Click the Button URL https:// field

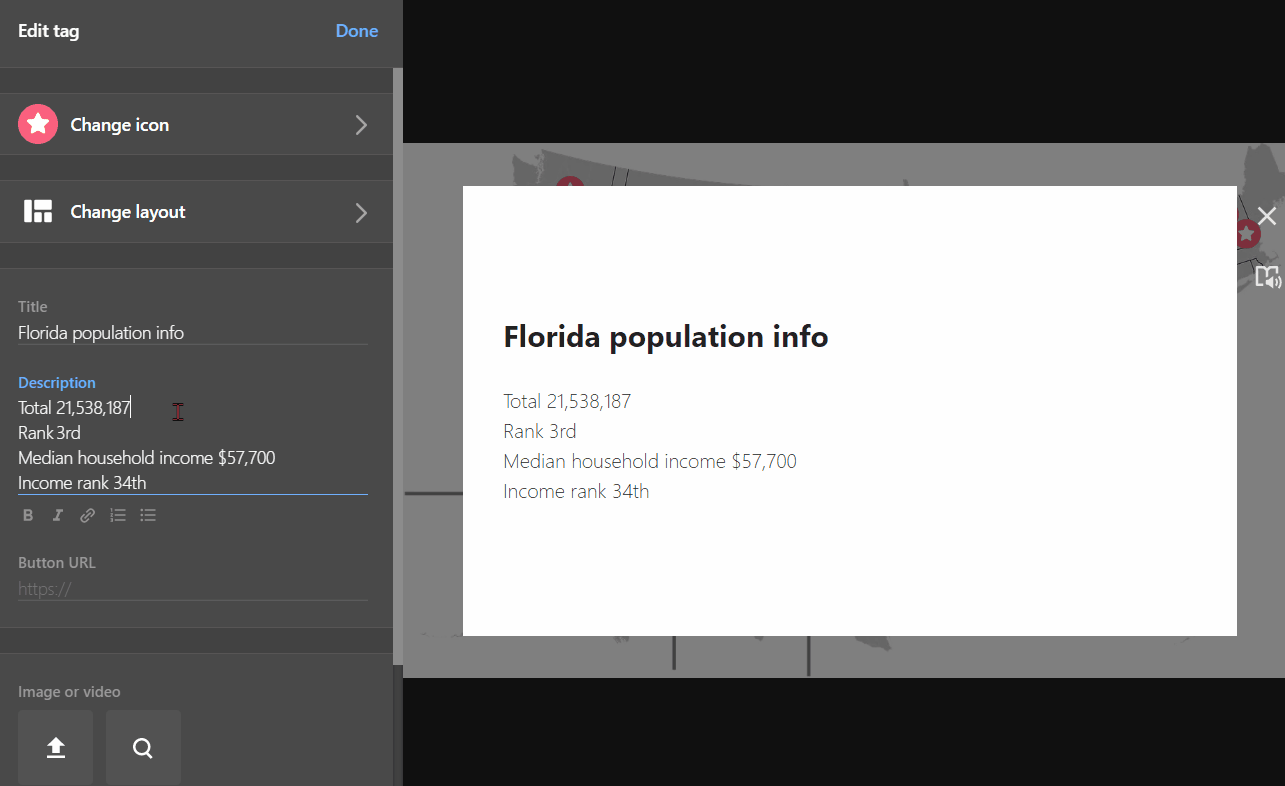click(x=193, y=589)
